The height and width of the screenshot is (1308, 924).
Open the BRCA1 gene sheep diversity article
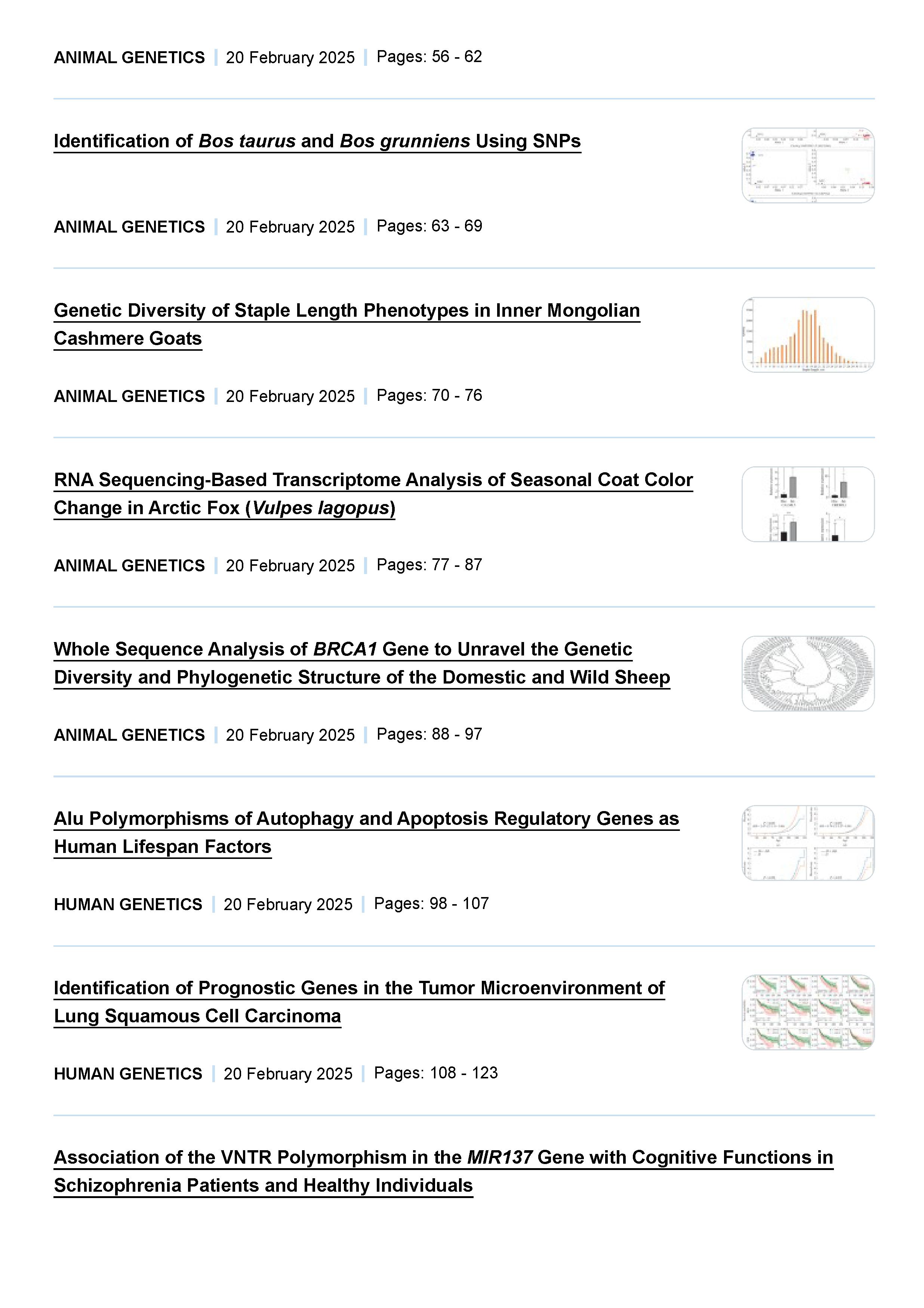tap(343, 649)
